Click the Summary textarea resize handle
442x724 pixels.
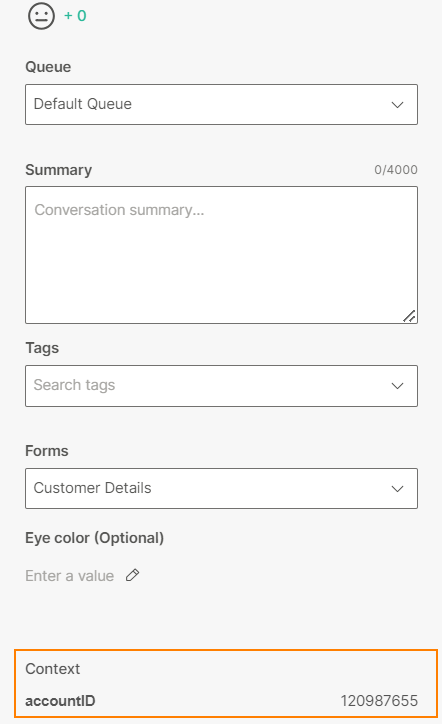409,316
